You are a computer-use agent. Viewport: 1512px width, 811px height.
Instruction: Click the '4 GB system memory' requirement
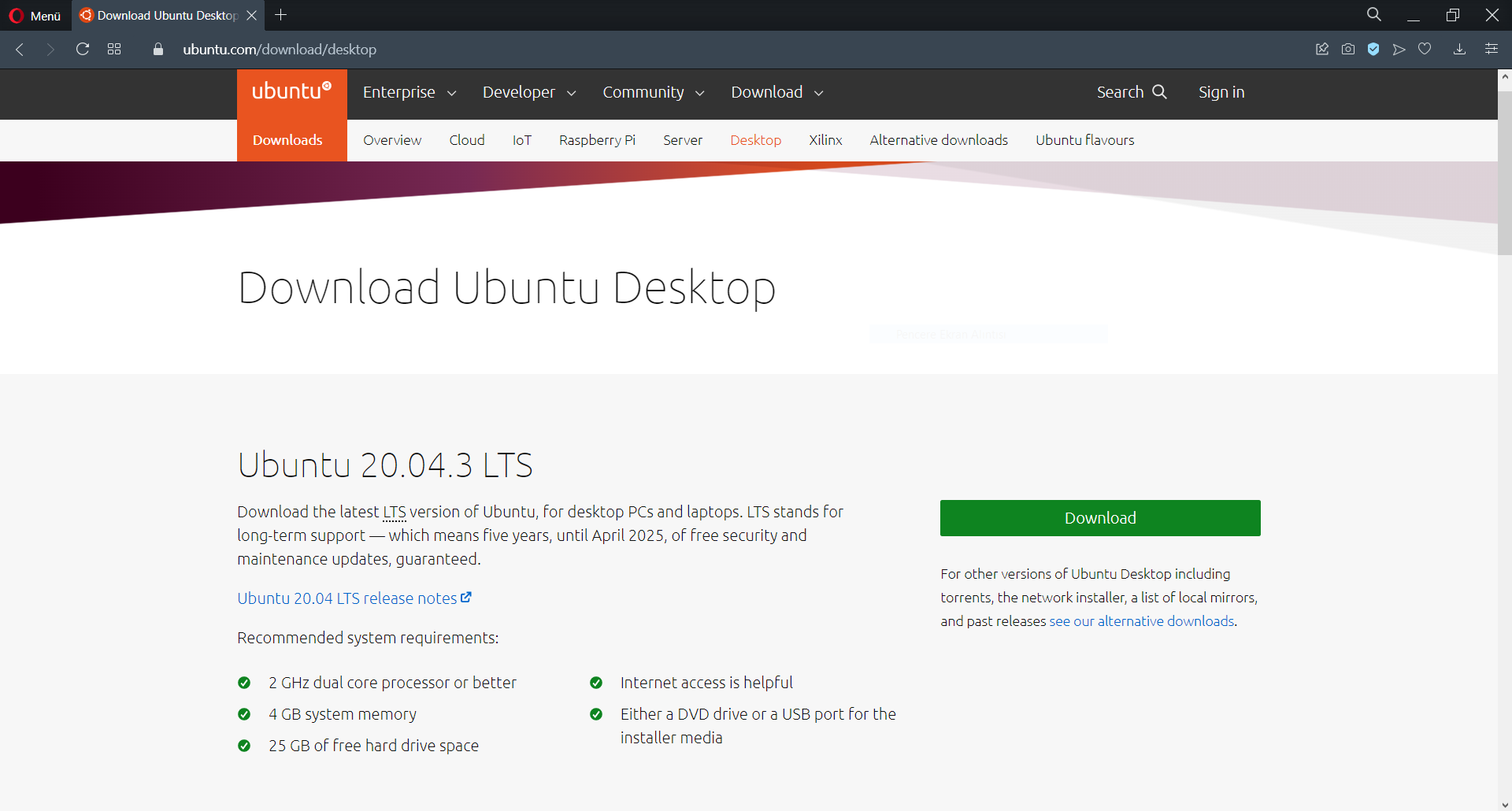pyautogui.click(x=343, y=714)
